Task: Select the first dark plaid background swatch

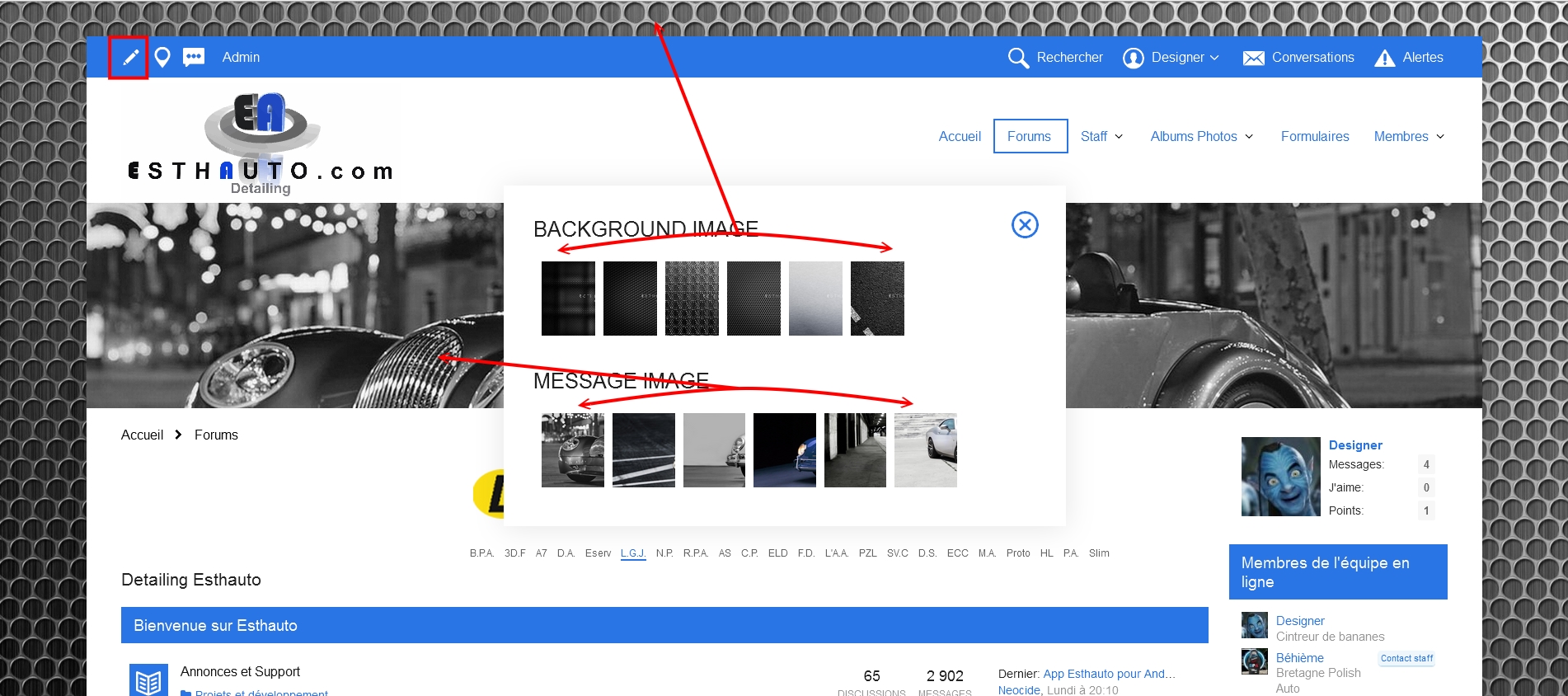Action: [568, 299]
